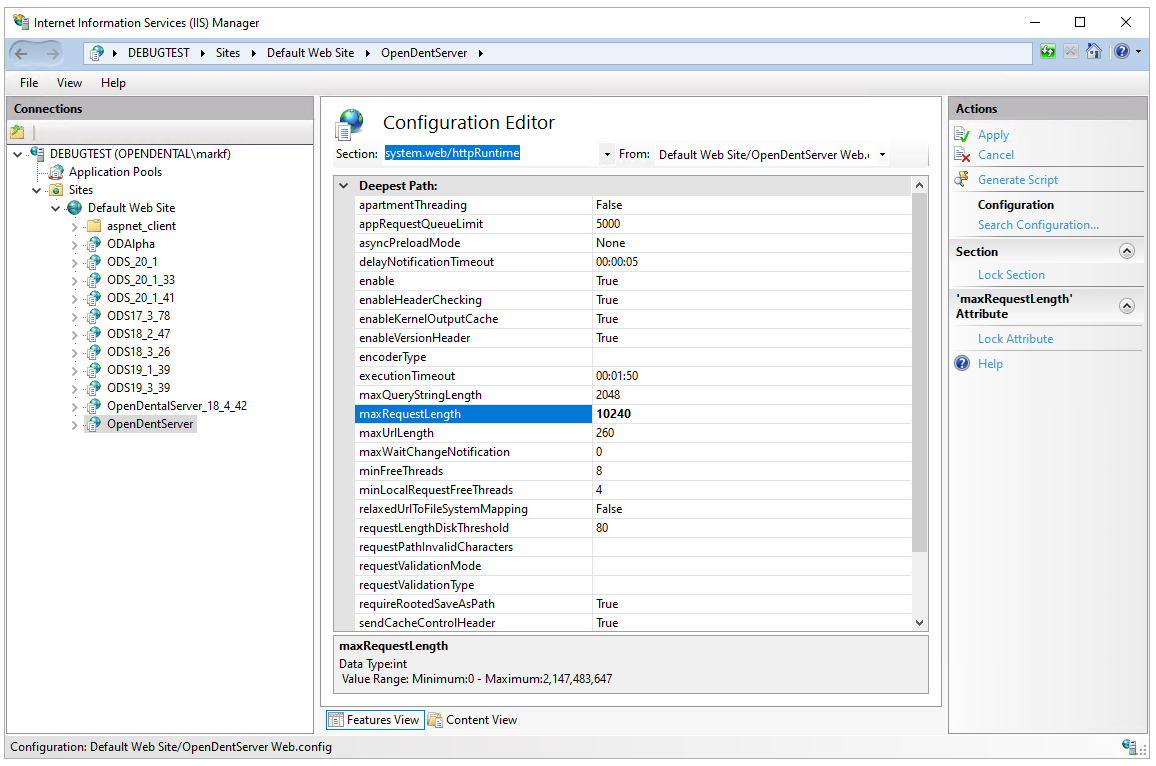Select the executionTimeout row
Screen dimensions: 1156x766
[x=633, y=376]
